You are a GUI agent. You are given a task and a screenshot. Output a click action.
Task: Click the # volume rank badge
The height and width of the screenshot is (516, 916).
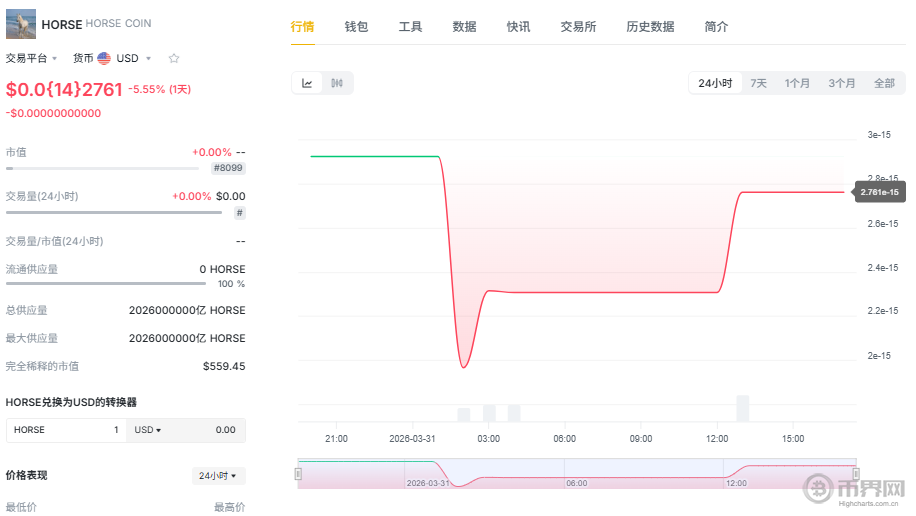coord(240,213)
